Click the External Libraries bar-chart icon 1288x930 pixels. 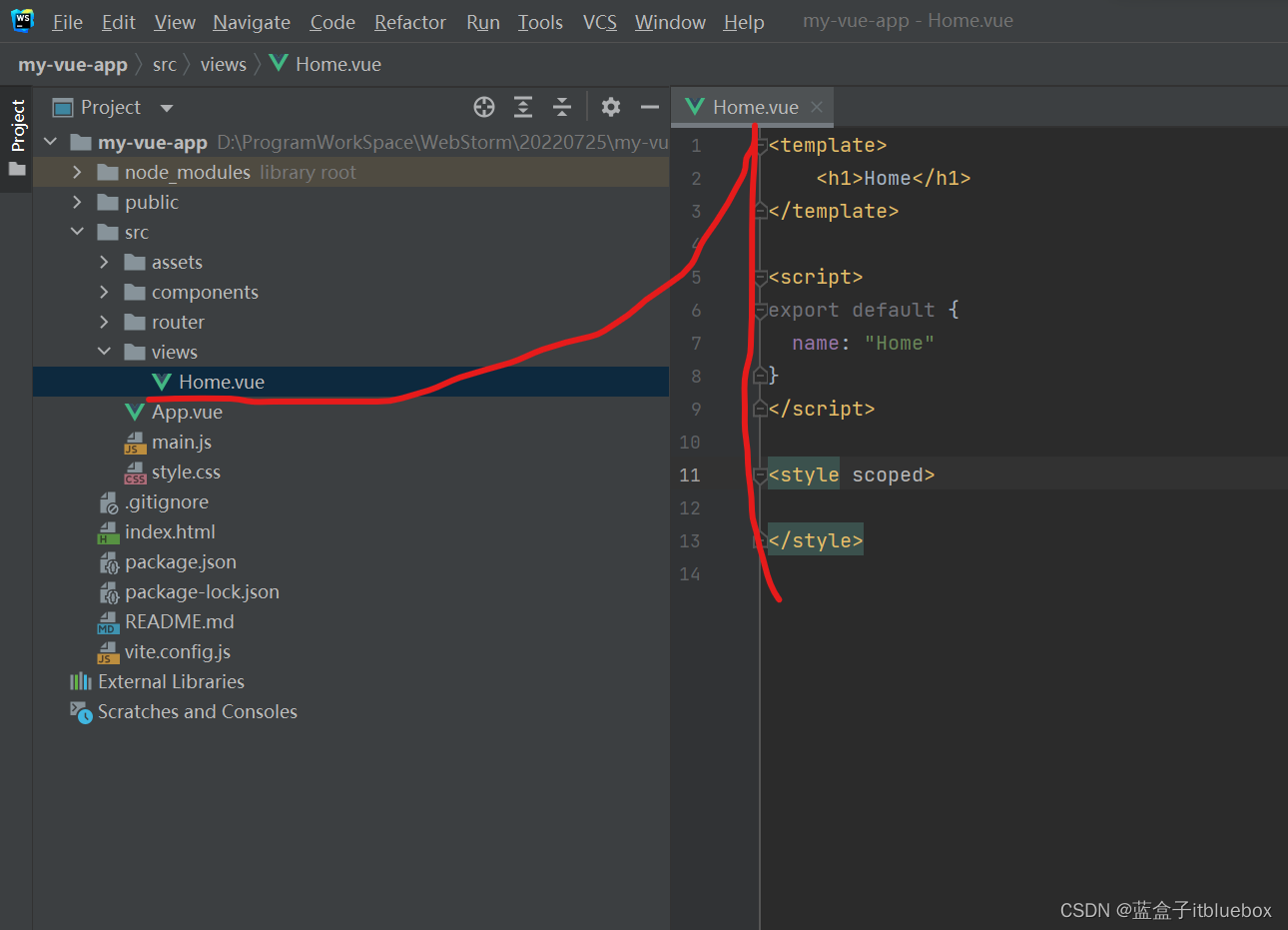point(81,681)
